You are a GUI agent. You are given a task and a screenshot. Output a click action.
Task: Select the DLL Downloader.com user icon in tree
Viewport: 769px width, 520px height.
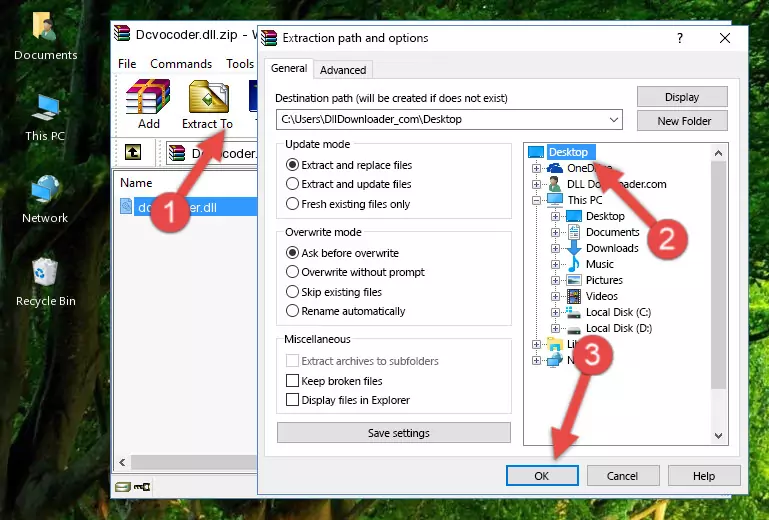point(555,184)
